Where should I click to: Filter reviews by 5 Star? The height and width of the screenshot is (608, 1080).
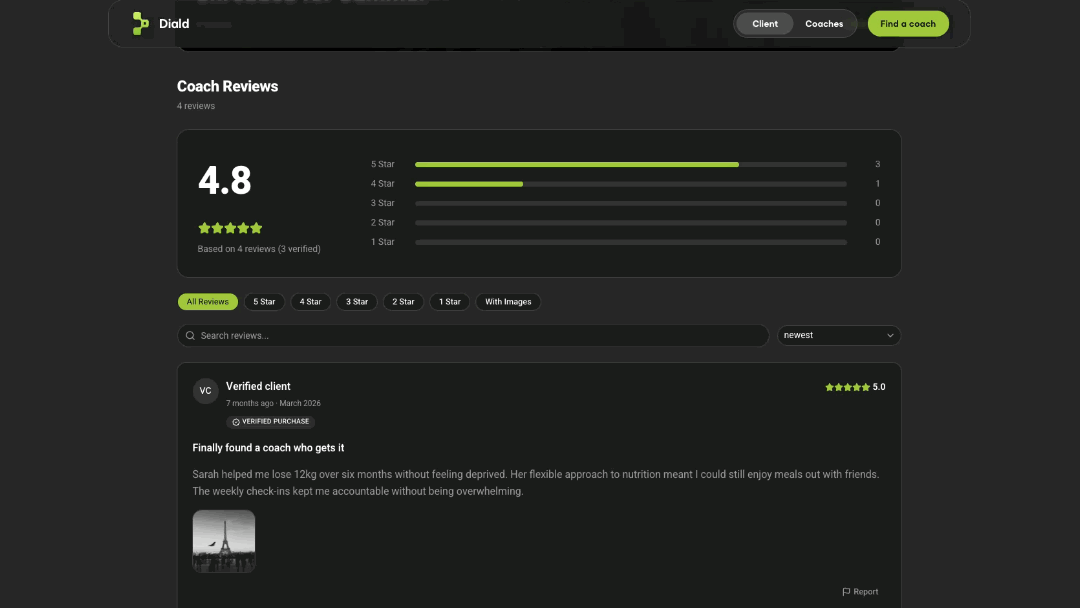(x=264, y=302)
